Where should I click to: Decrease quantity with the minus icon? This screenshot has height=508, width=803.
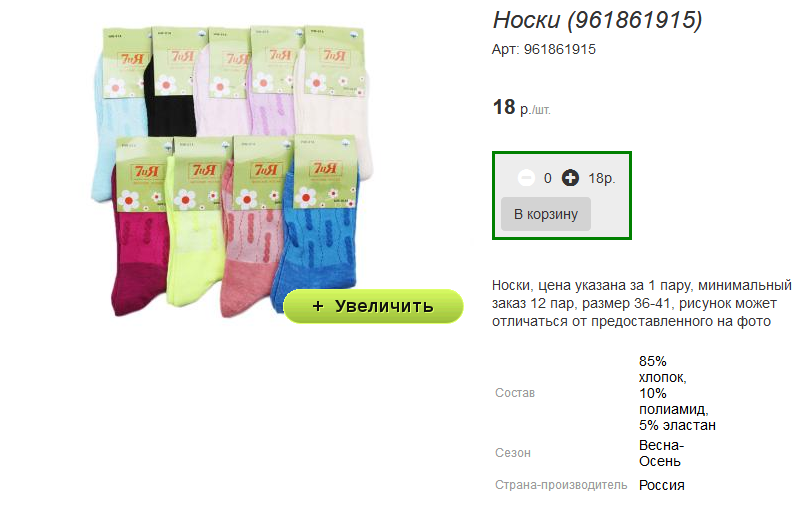pyautogui.click(x=526, y=178)
